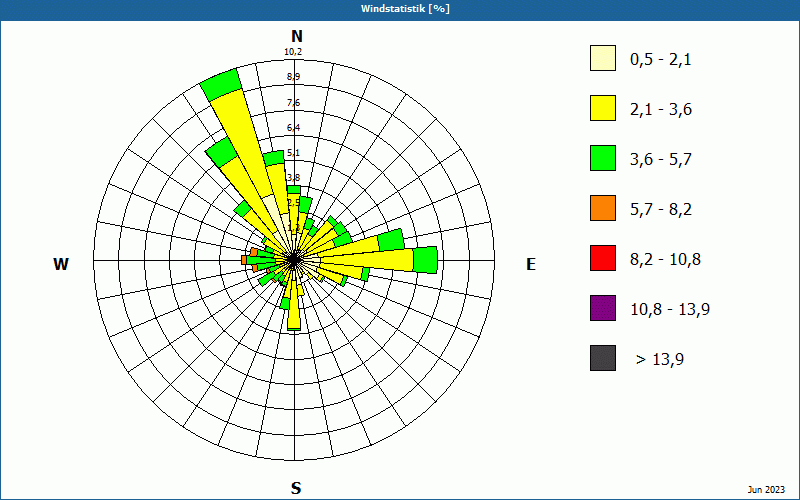Click the 10,8 - 13,9 purple legend swatch

click(603, 308)
